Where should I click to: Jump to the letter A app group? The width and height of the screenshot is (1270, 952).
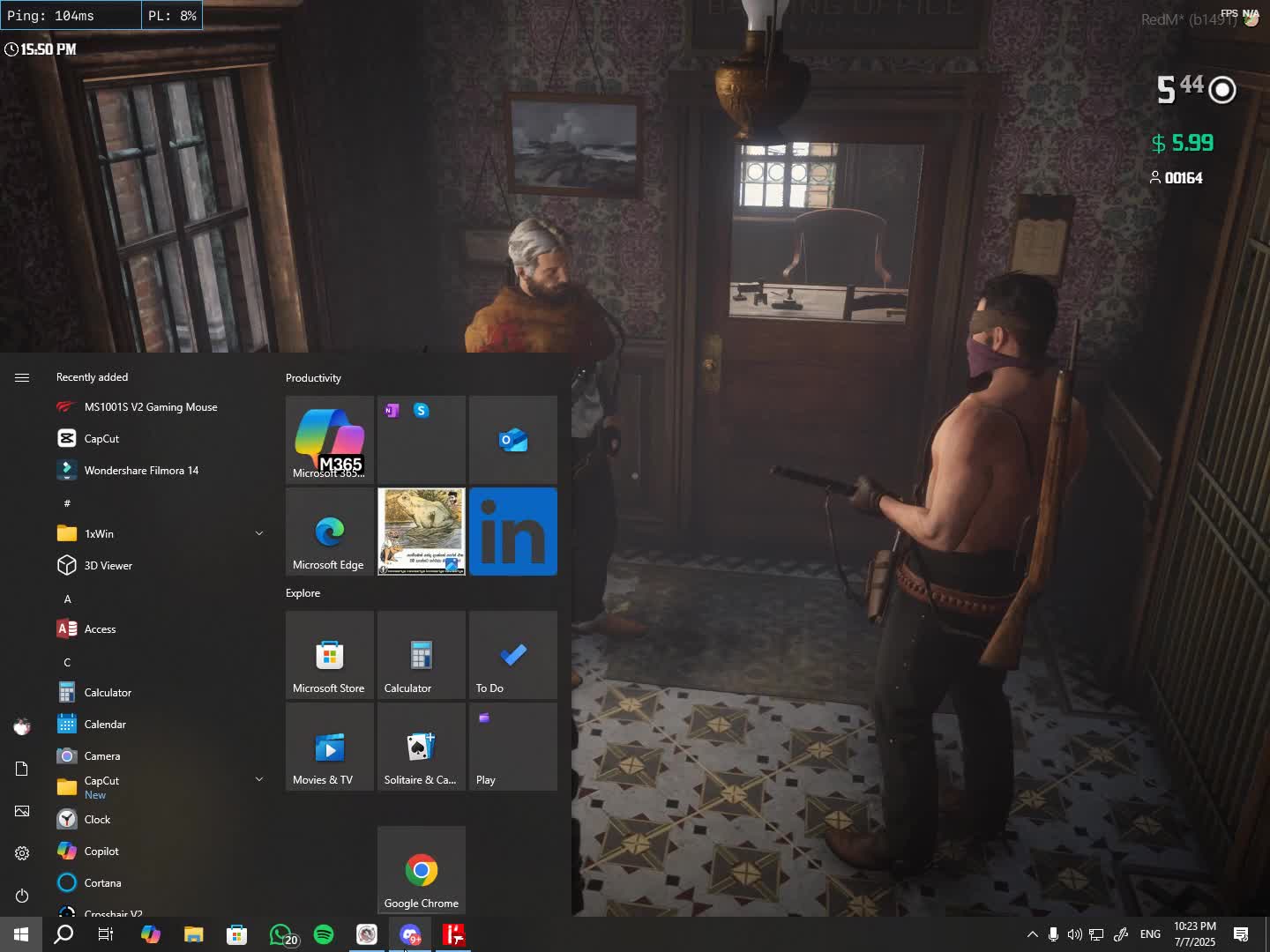tap(67, 599)
